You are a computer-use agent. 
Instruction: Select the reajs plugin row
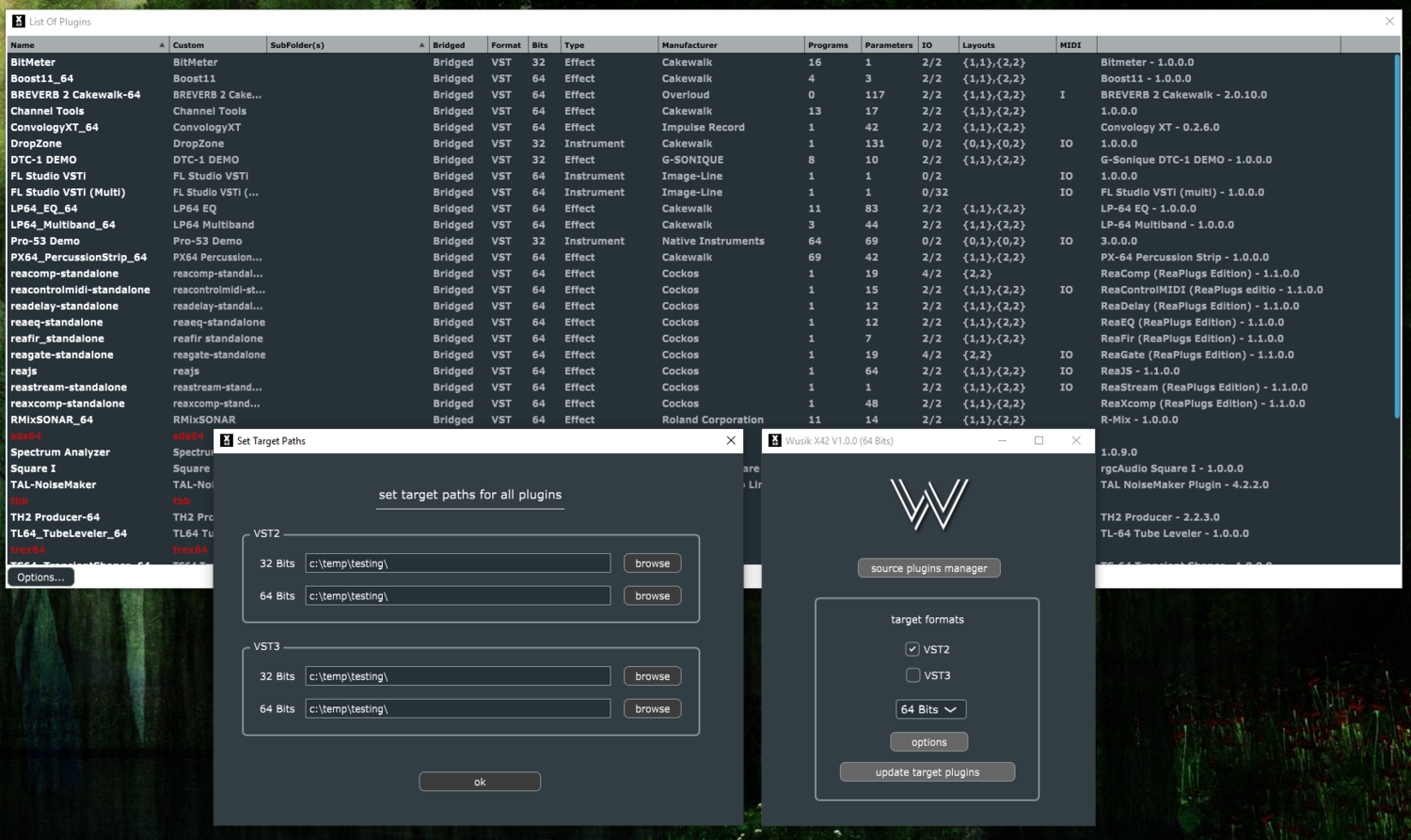(701, 371)
